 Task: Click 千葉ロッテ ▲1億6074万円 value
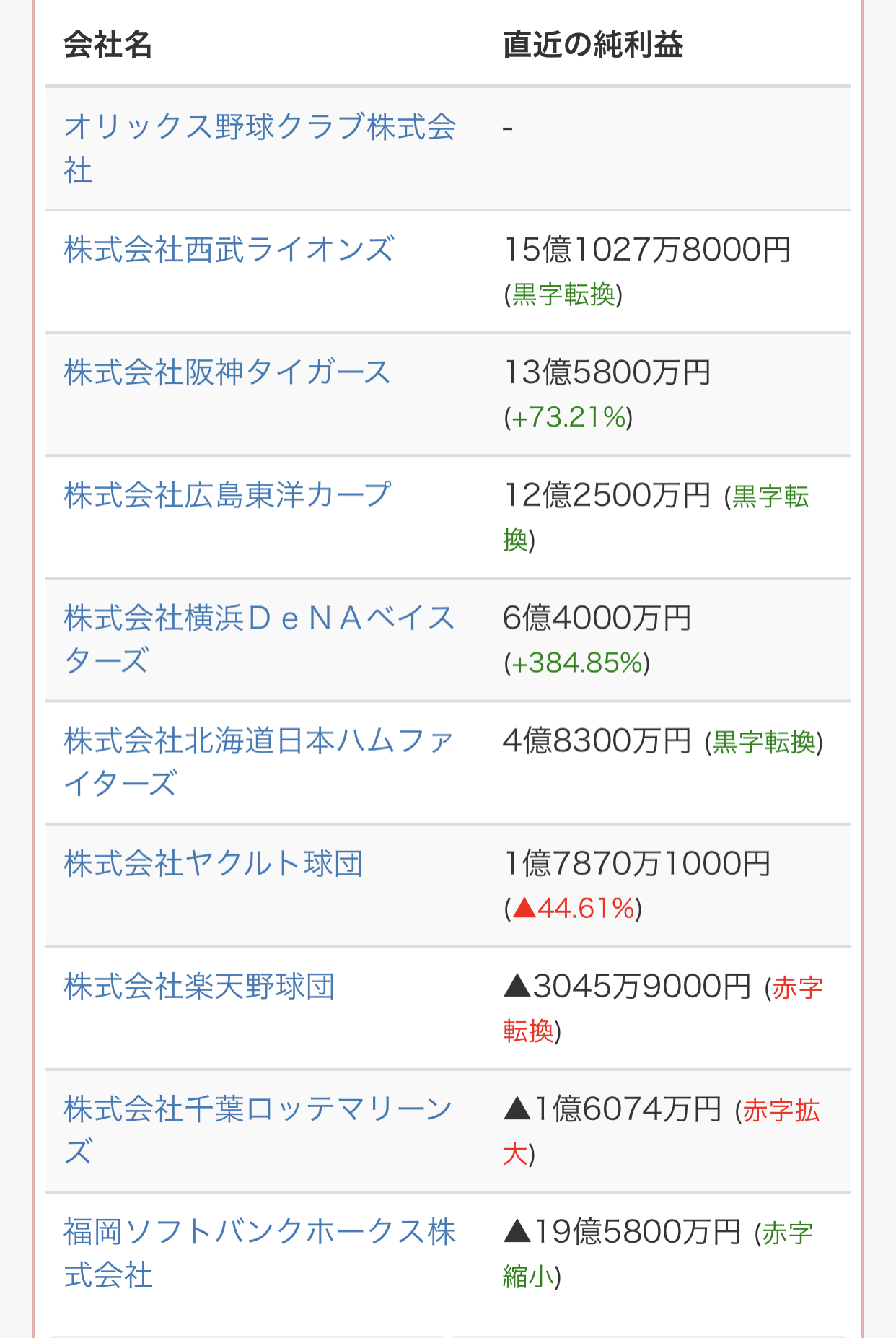pos(612,1109)
